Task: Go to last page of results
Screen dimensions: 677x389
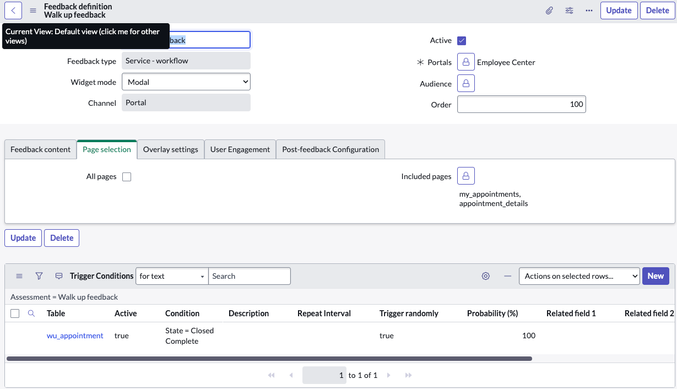Action: click(408, 375)
